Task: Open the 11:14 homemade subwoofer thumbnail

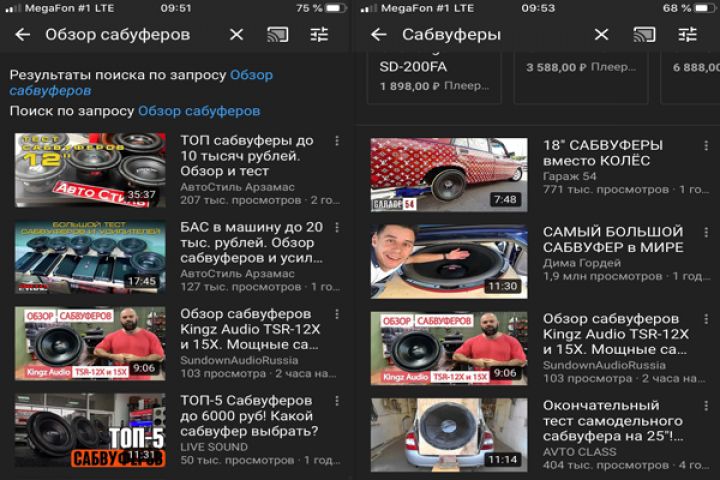Action: pyautogui.click(x=449, y=435)
